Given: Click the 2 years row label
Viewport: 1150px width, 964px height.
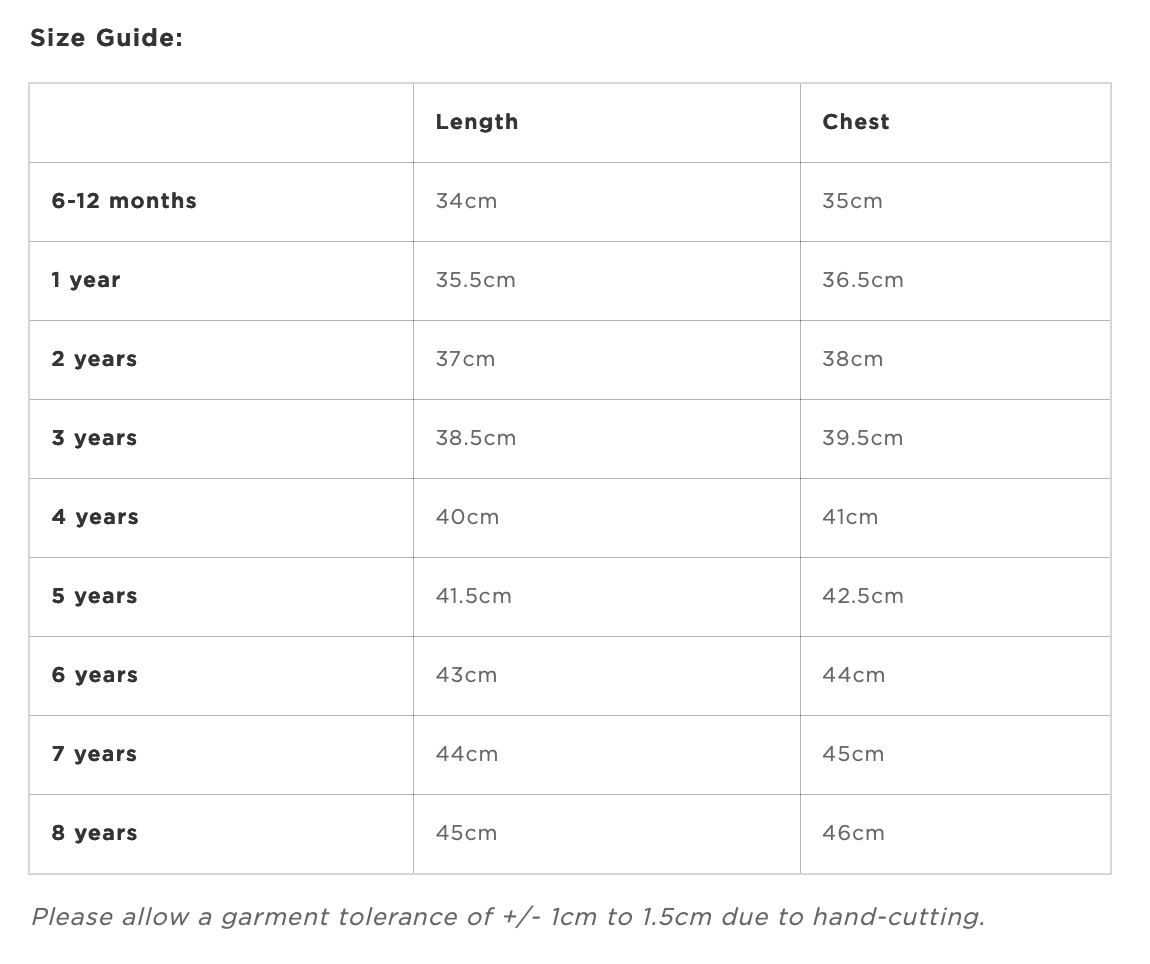Looking at the screenshot, I should (x=94, y=359).
